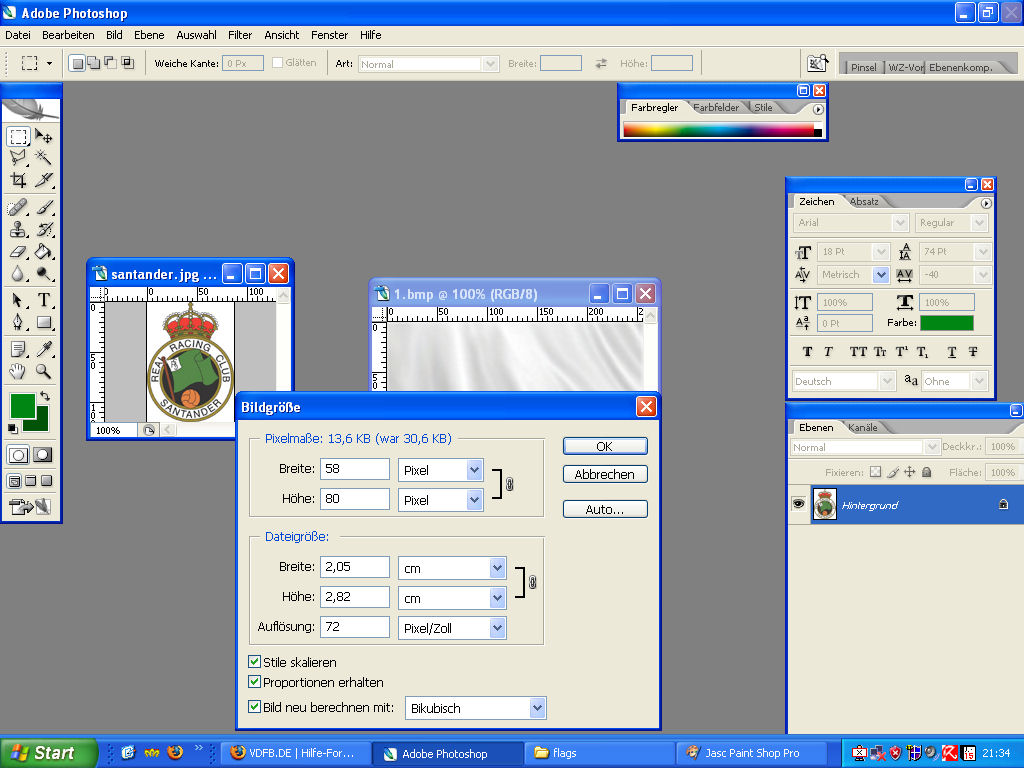Choose the Eraser tool

coord(18,252)
